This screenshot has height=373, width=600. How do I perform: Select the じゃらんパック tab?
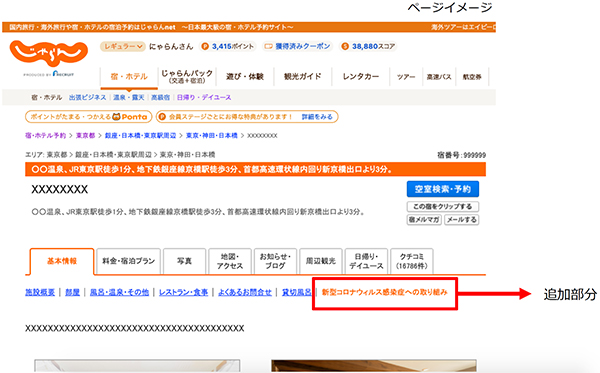pos(187,77)
